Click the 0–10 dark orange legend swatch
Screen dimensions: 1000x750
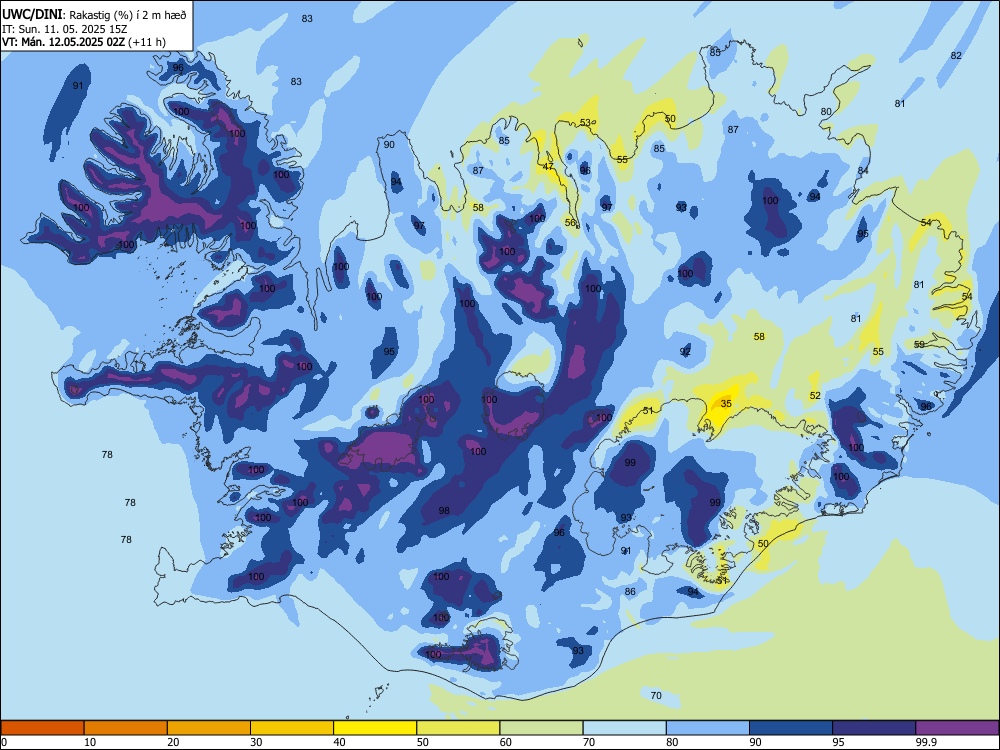42,728
